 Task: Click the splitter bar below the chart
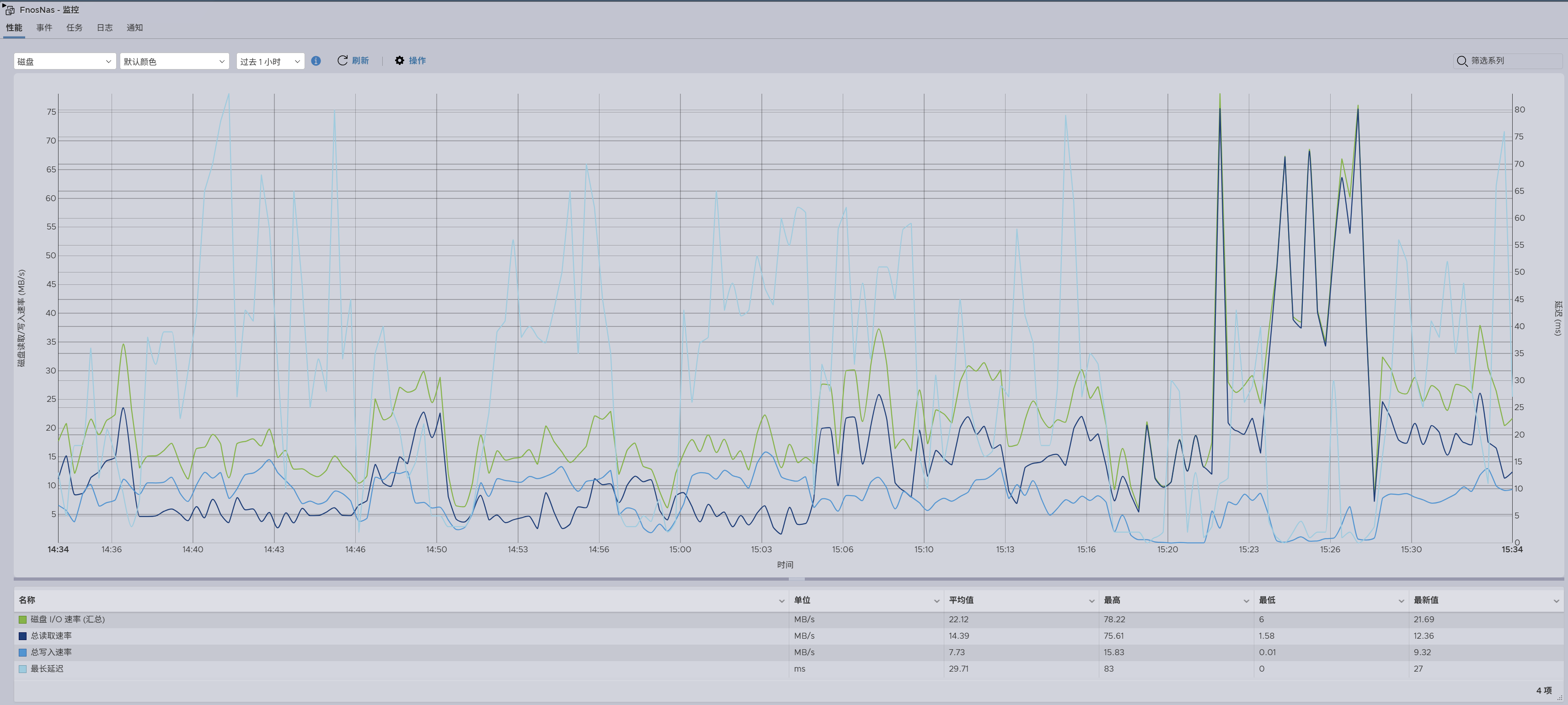(x=796, y=578)
